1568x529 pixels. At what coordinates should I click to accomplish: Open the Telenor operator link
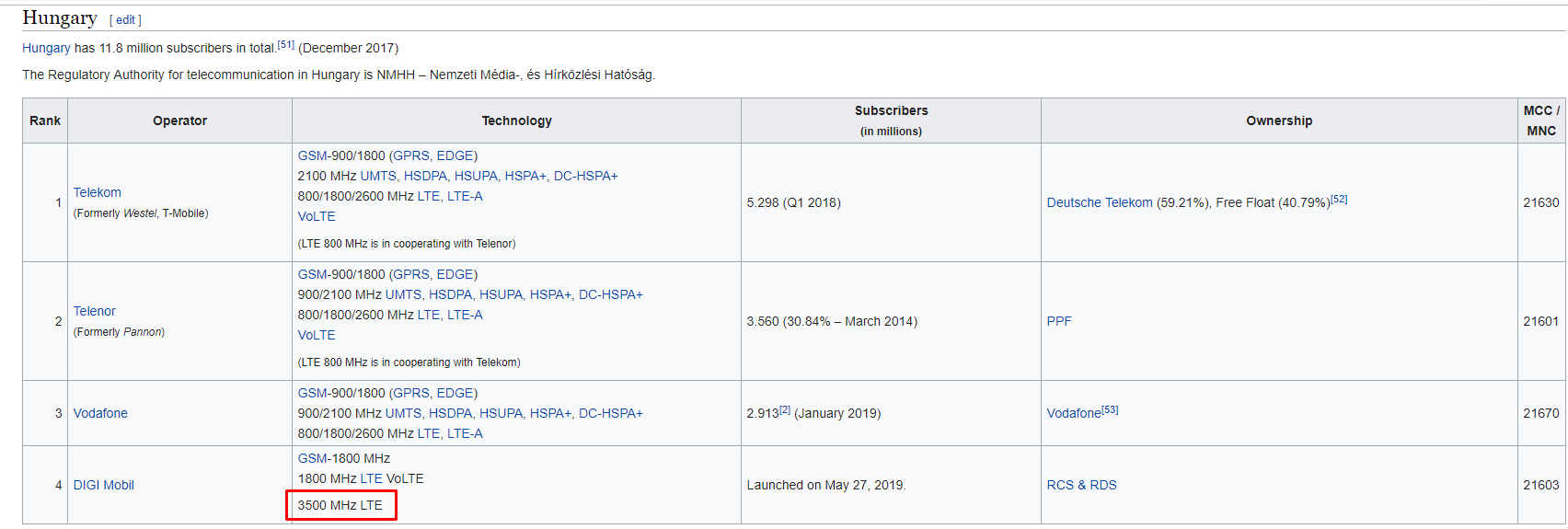95,311
